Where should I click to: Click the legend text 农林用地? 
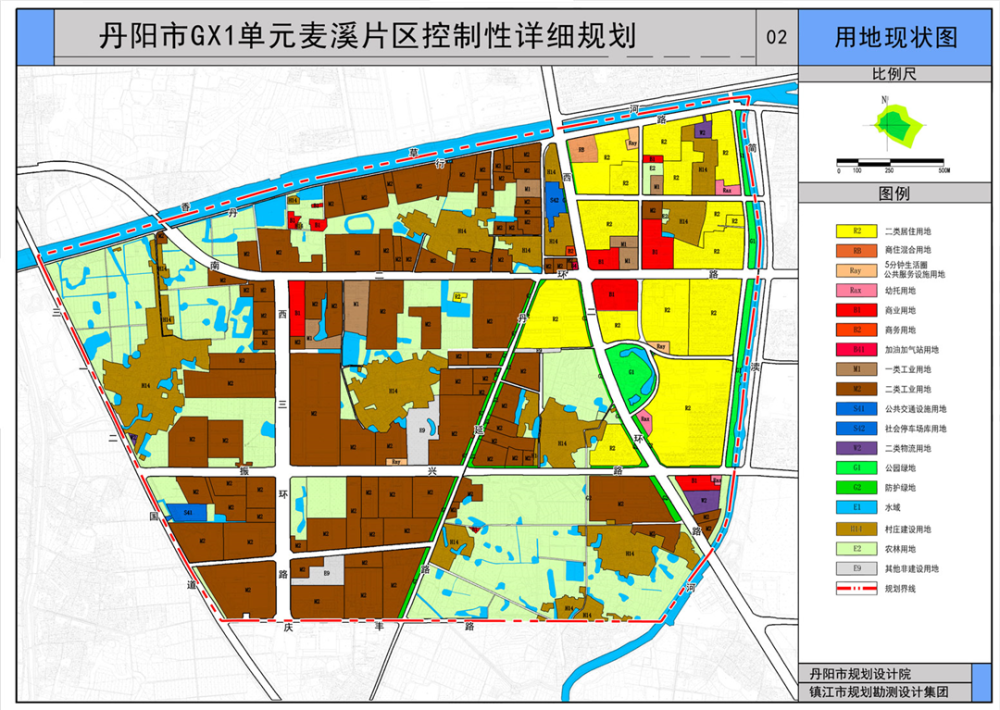900,549
